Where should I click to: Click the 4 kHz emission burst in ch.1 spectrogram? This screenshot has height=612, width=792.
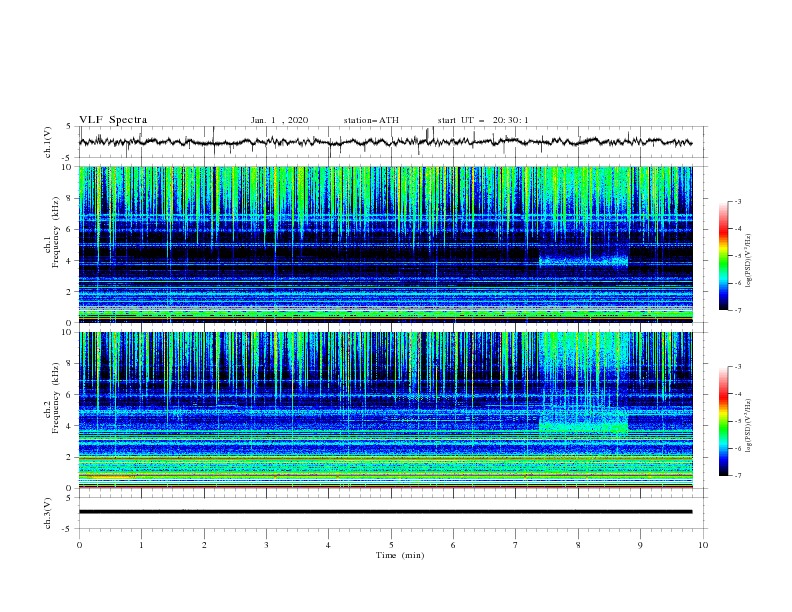click(583, 261)
